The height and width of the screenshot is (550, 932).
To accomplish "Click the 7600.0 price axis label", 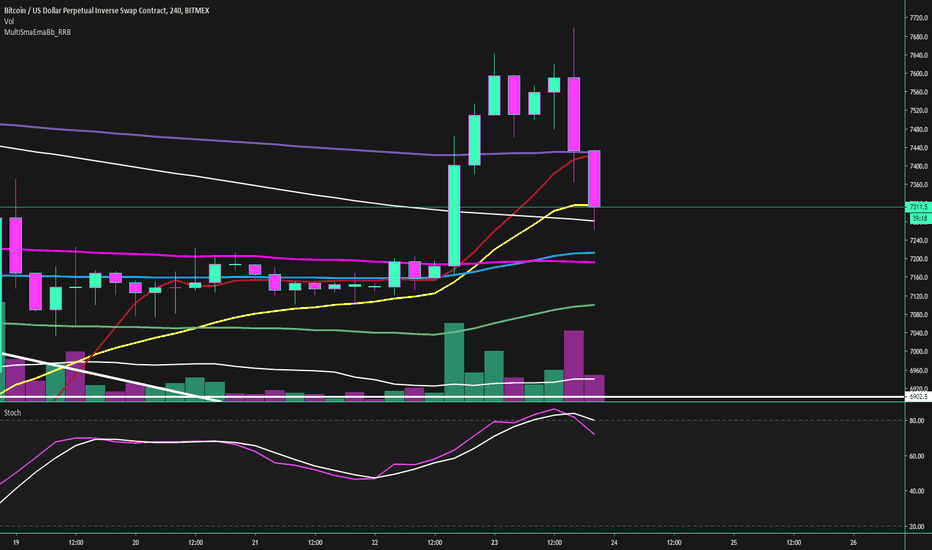I will tap(918, 74).
